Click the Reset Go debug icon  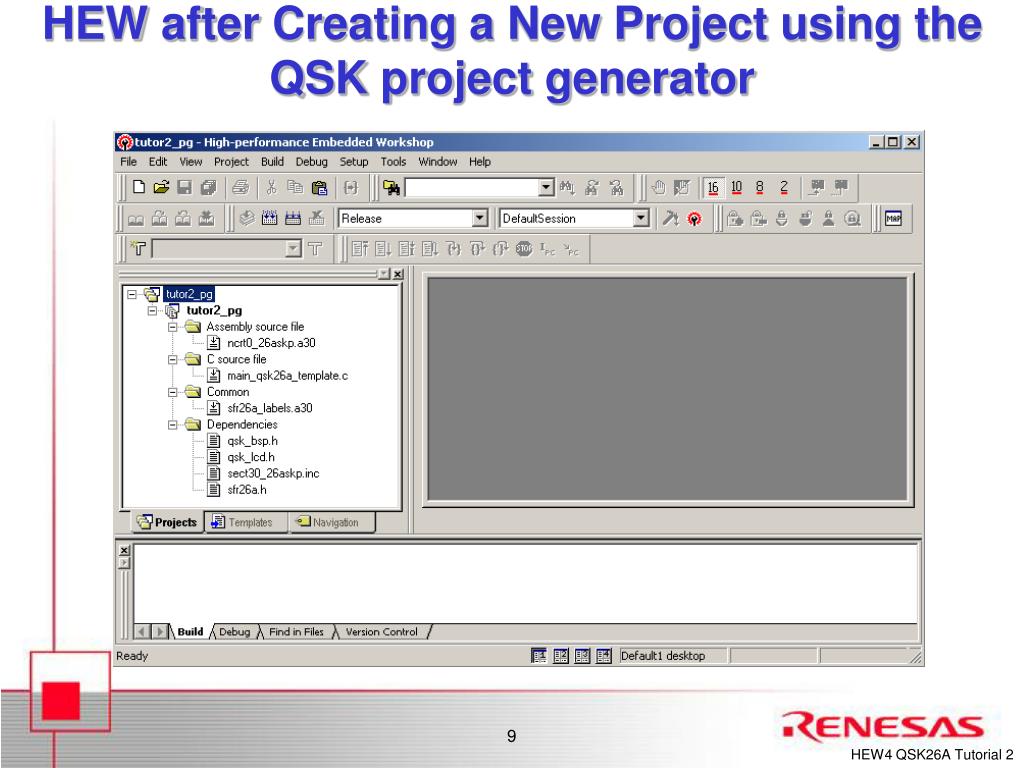coord(359,249)
